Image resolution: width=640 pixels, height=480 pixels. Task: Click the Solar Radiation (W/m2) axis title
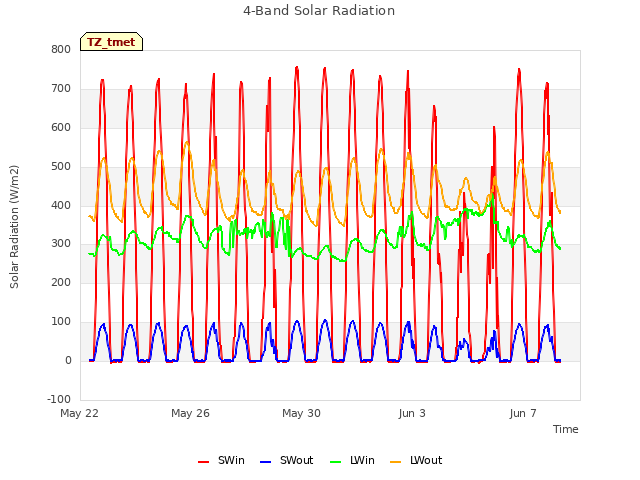(x=14, y=227)
